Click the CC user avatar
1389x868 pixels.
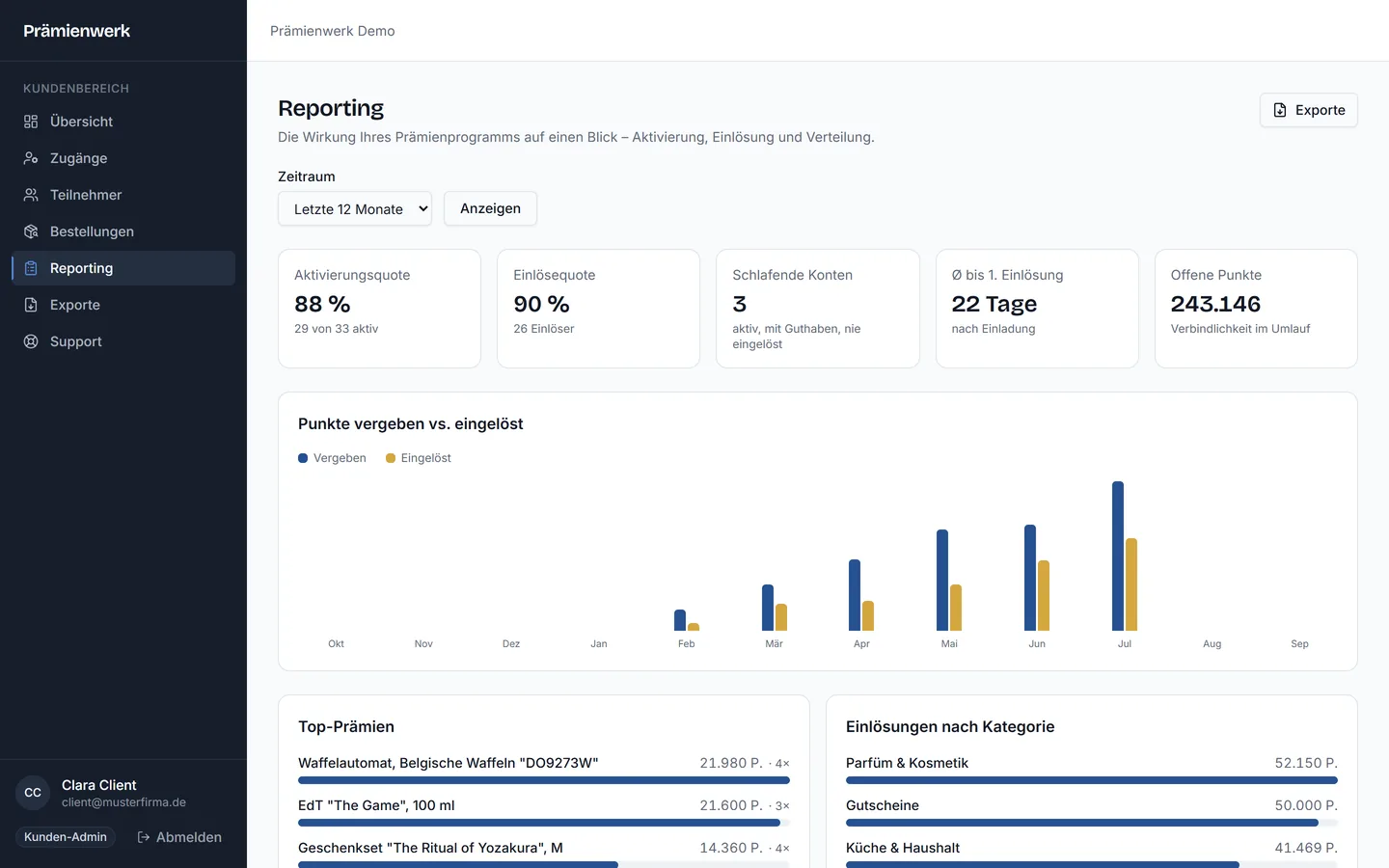click(33, 793)
